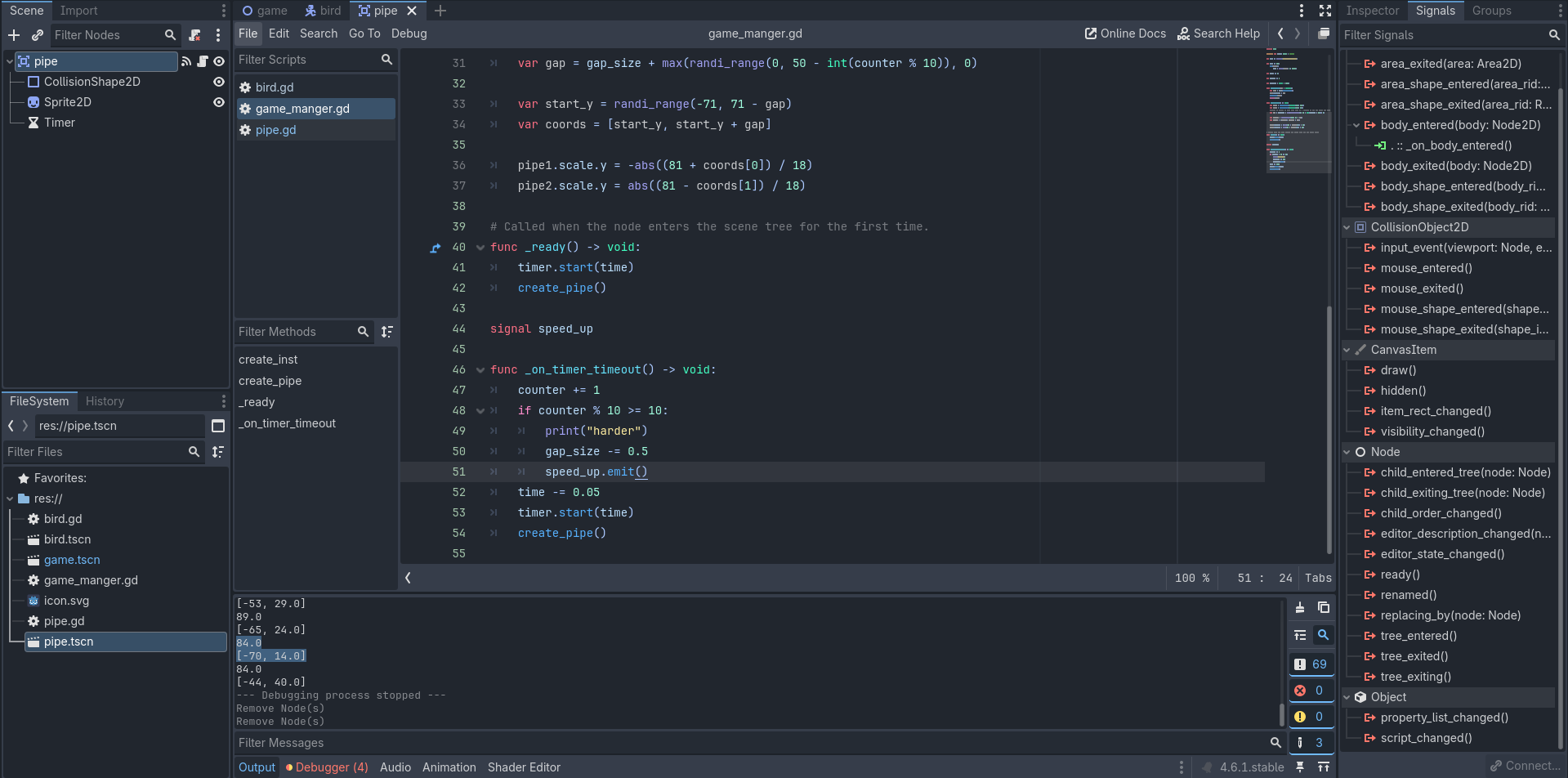
Task: Fold the _on_timer_timeout function
Action: [x=480, y=370]
